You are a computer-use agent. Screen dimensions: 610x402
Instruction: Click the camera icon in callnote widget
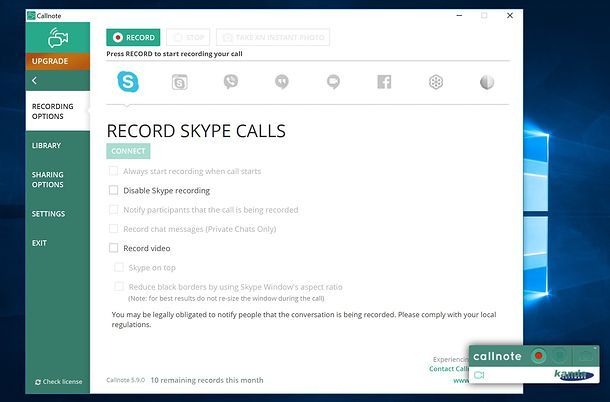479,375
